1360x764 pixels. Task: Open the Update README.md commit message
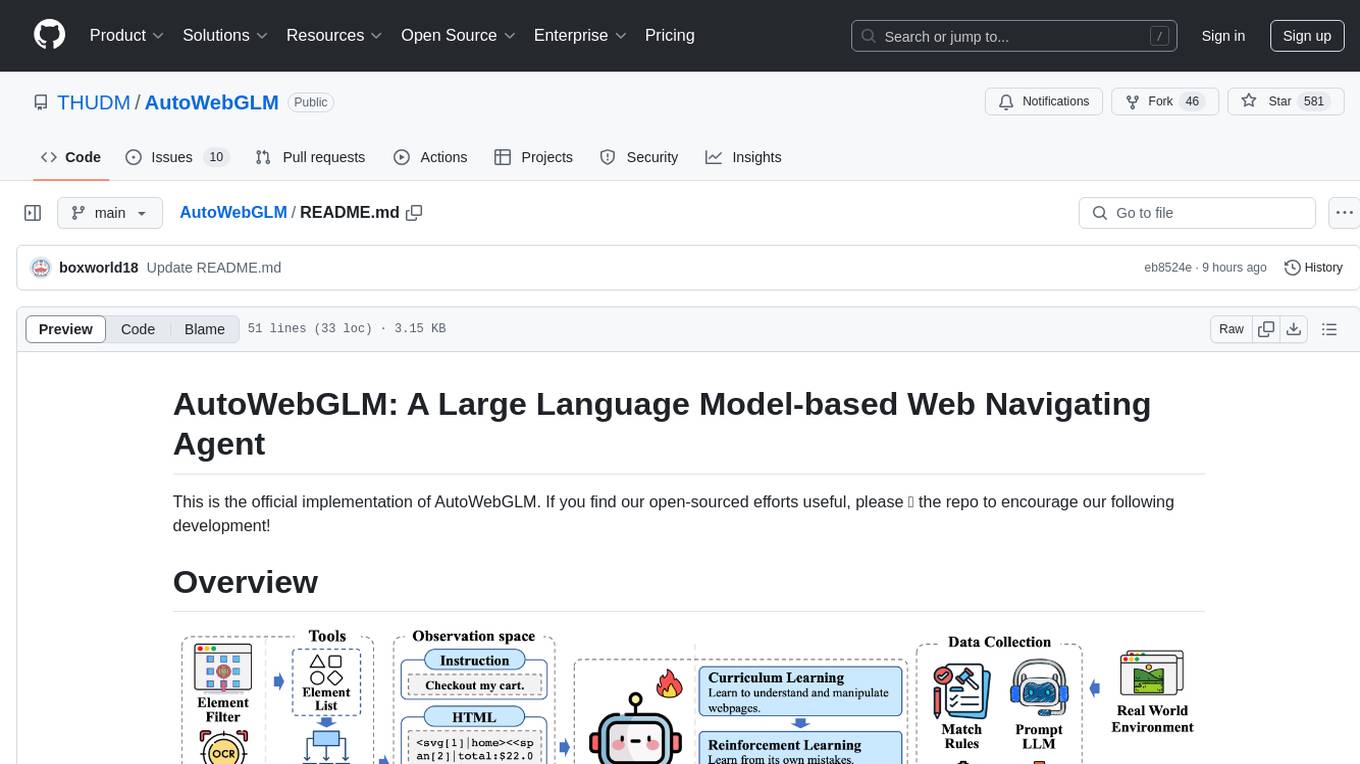[x=214, y=268]
